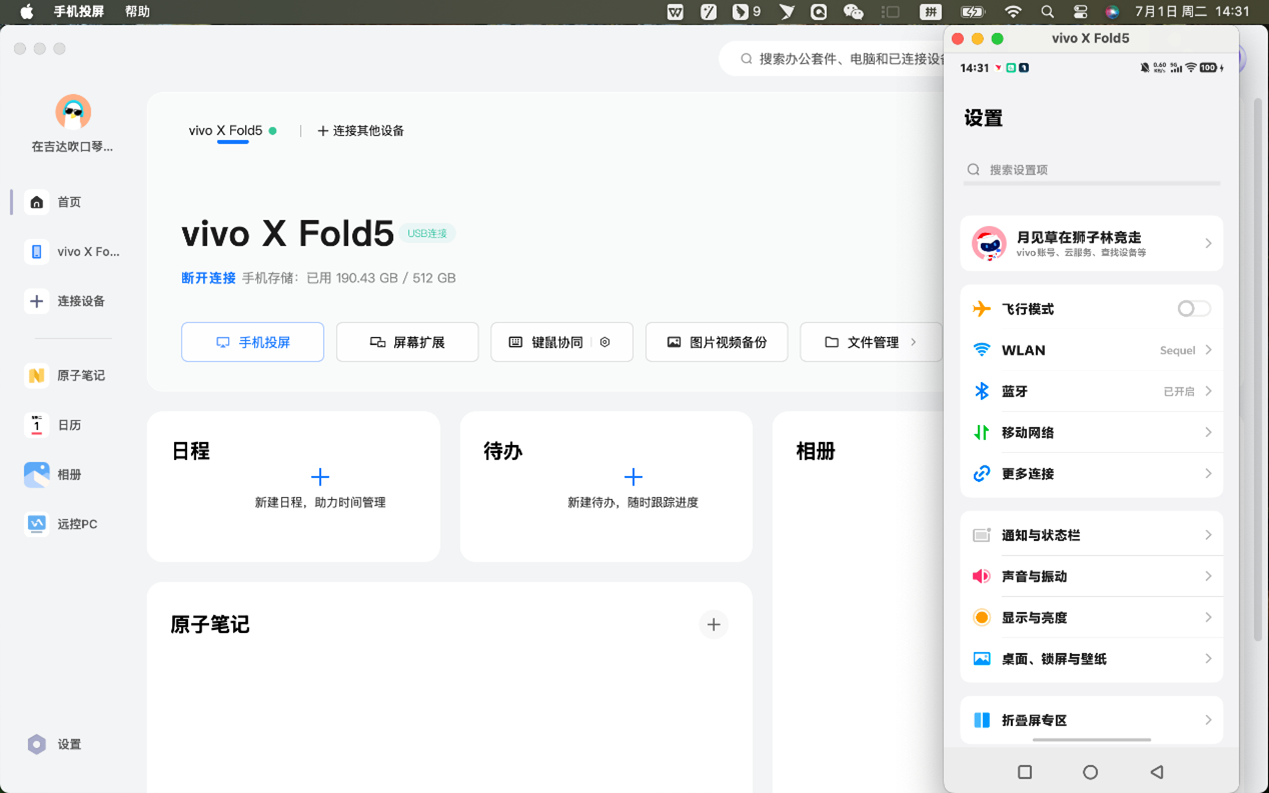The image size is (1269, 793).
Task: Click the 断开连接 link
Action: tap(208, 278)
